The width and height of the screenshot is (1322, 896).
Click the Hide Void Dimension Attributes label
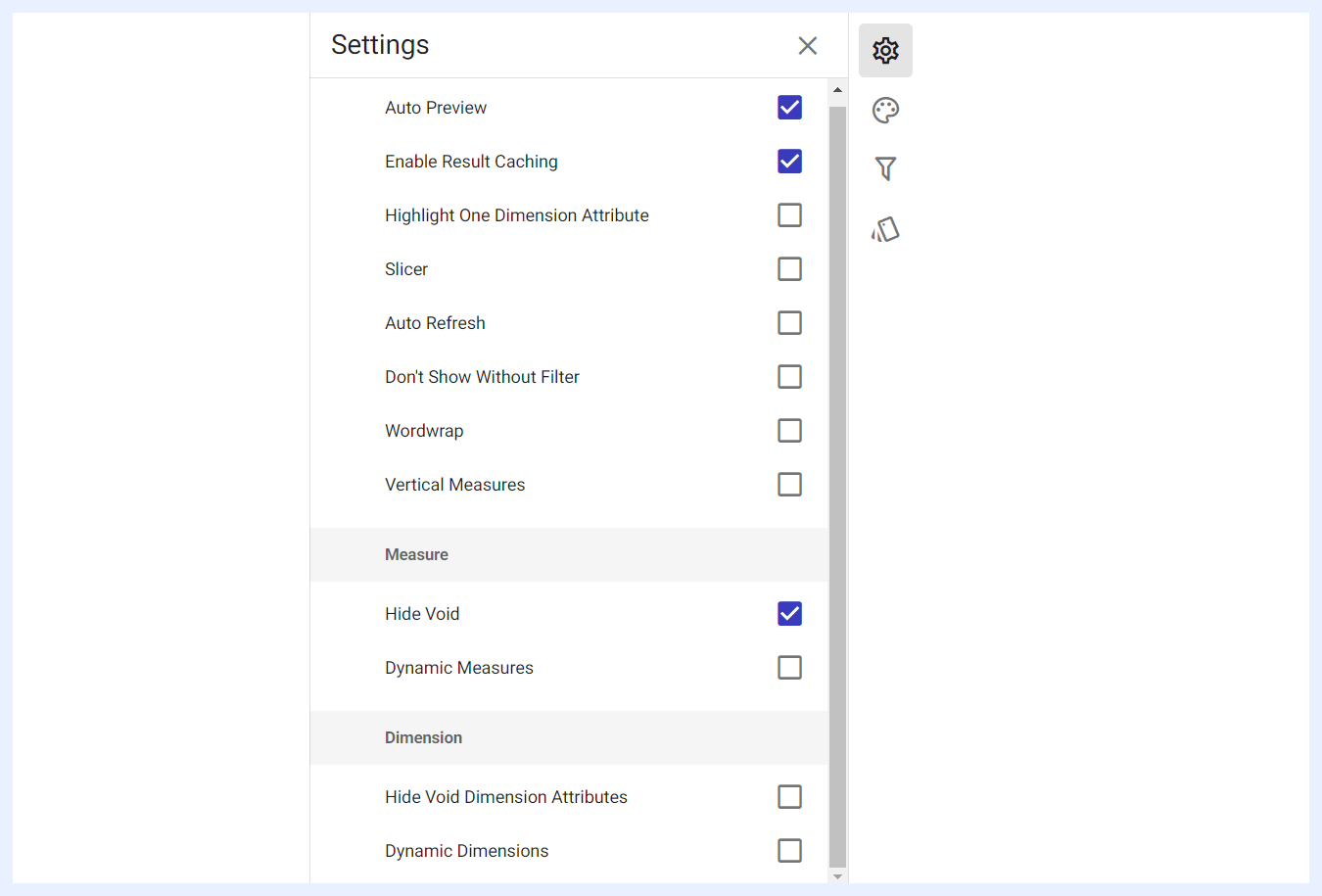(x=506, y=797)
